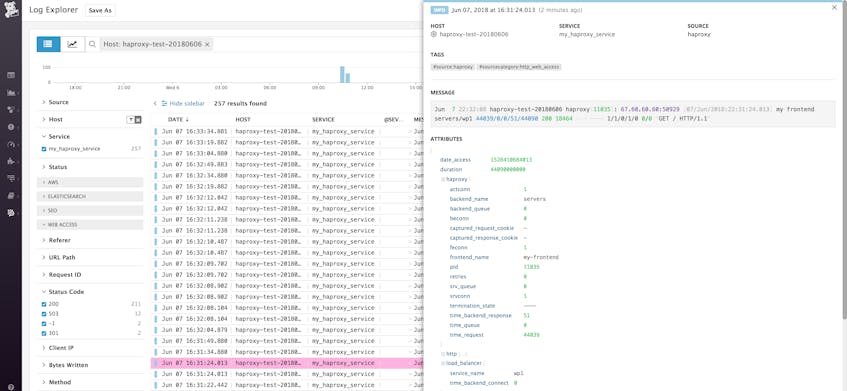Open Integrations puzzle icon in navigation
The image size is (847, 391).
click(x=11, y=161)
